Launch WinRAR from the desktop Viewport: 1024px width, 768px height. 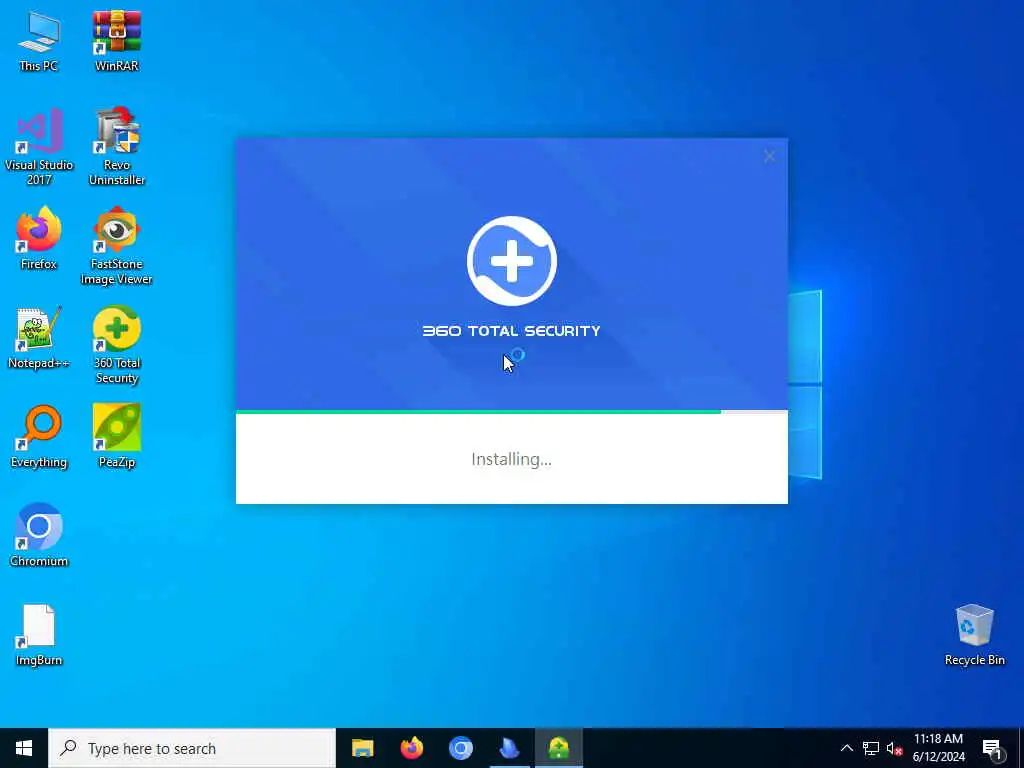(x=117, y=40)
